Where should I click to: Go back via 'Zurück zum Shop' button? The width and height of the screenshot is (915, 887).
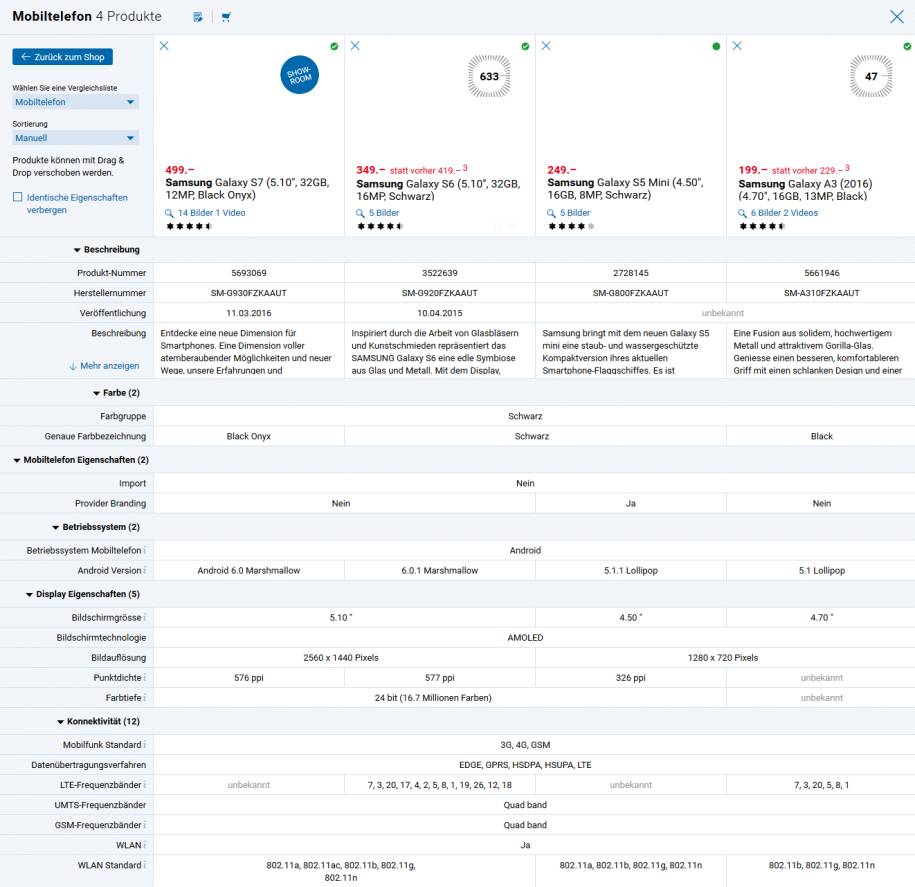click(x=62, y=57)
